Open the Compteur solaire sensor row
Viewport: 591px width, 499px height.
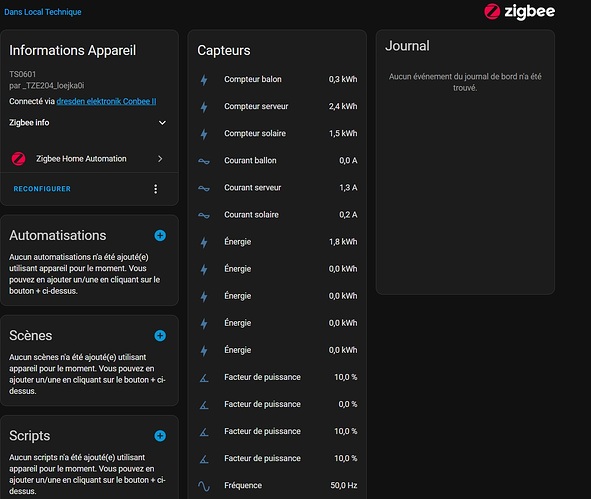click(277, 133)
